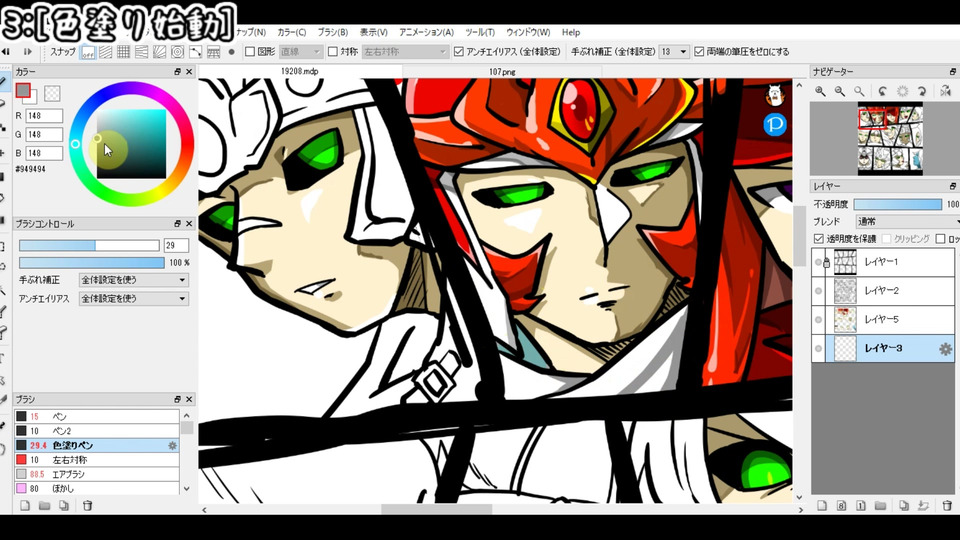Select the ぼかし brush in list
960x540 pixels.
pos(97,489)
